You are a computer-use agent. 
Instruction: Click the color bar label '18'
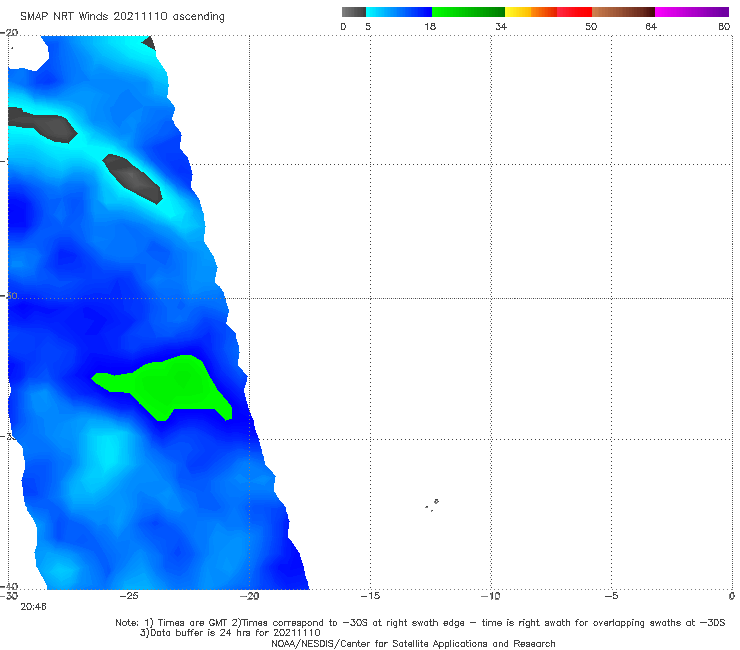[x=430, y=26]
